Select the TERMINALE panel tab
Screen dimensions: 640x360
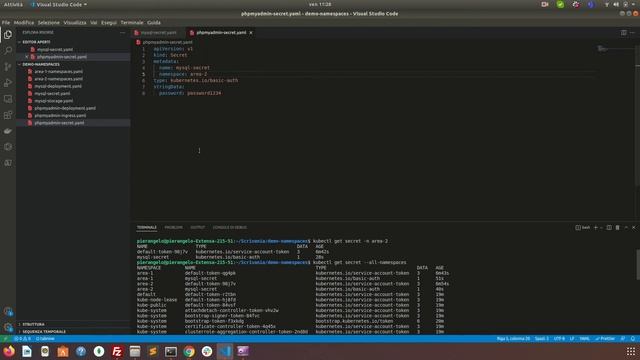pyautogui.click(x=147, y=227)
